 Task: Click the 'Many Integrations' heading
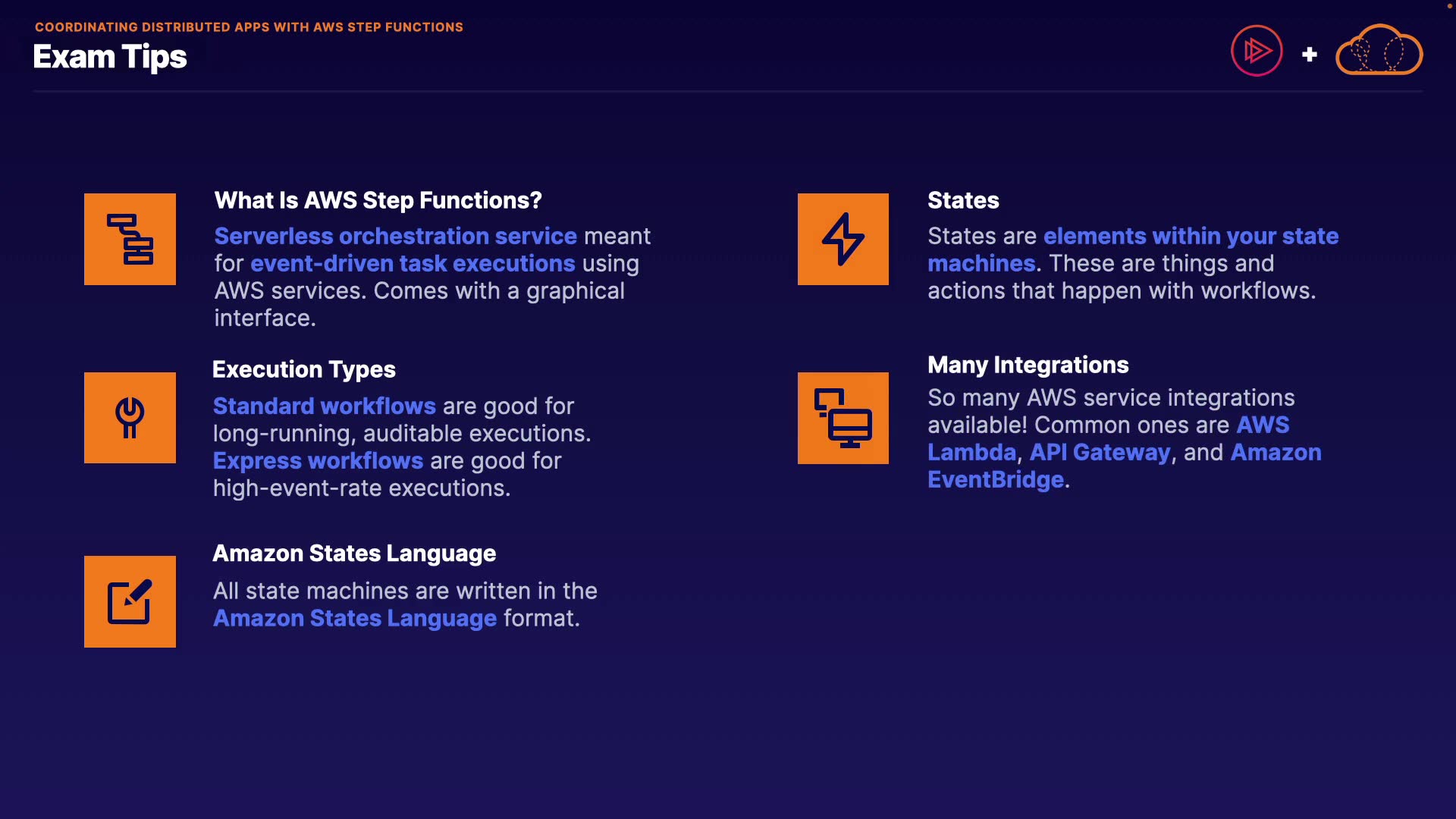tap(1028, 365)
